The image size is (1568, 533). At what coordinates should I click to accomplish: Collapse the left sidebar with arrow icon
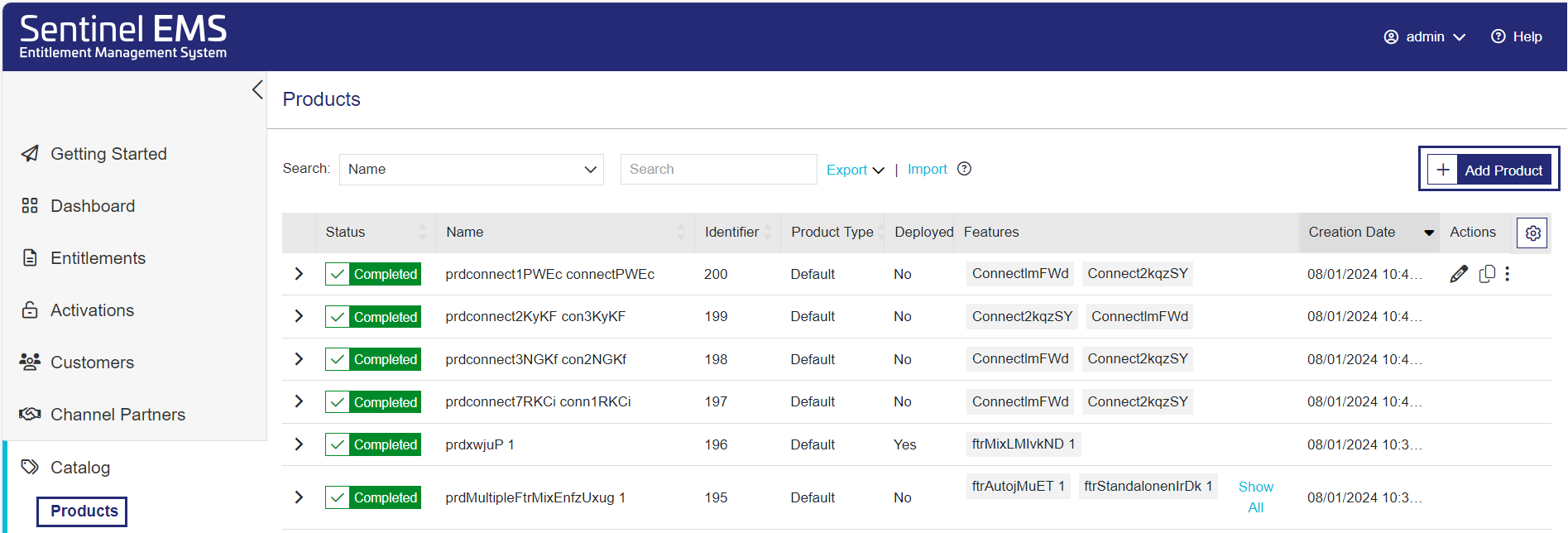(x=257, y=89)
